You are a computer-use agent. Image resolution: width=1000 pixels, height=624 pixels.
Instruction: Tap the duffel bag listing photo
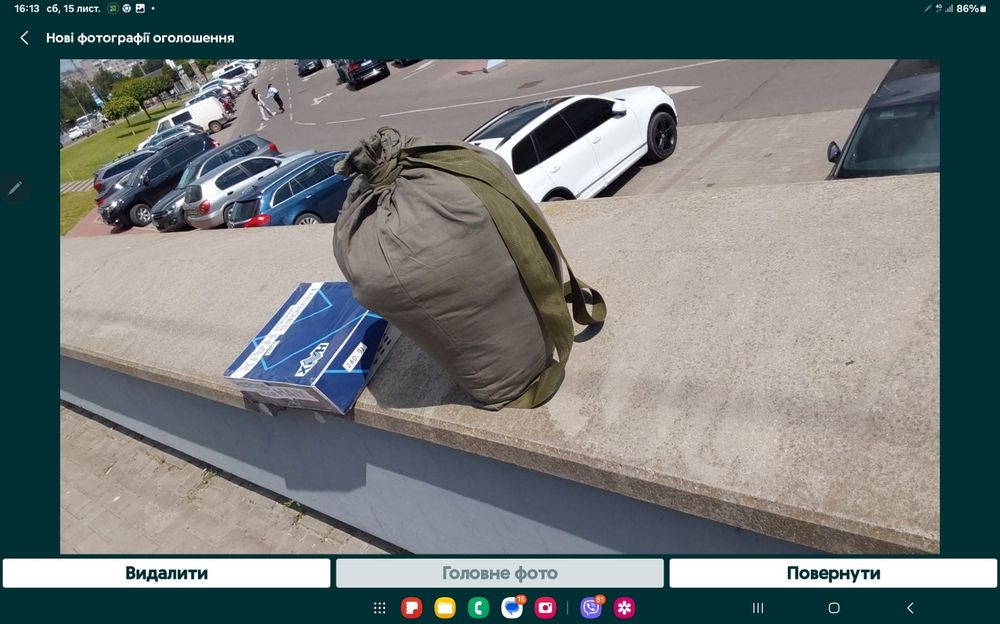(x=499, y=306)
